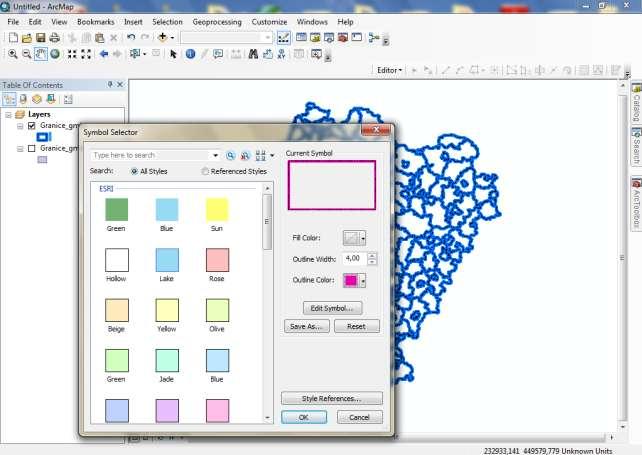Click the Fixed Zoom Out arrows icon

point(86,54)
